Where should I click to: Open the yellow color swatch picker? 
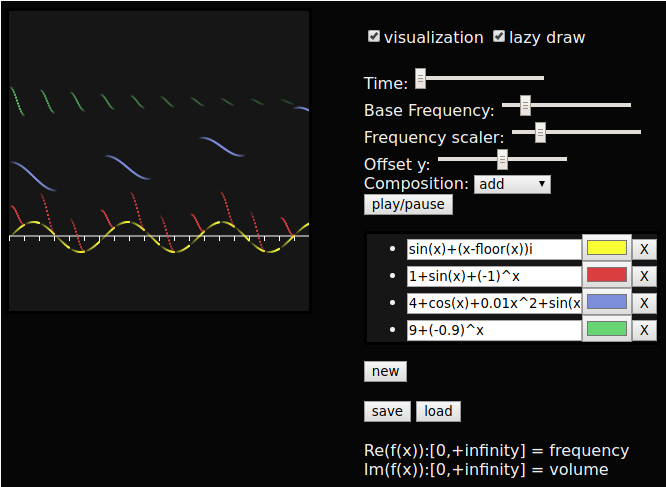[x=607, y=248]
